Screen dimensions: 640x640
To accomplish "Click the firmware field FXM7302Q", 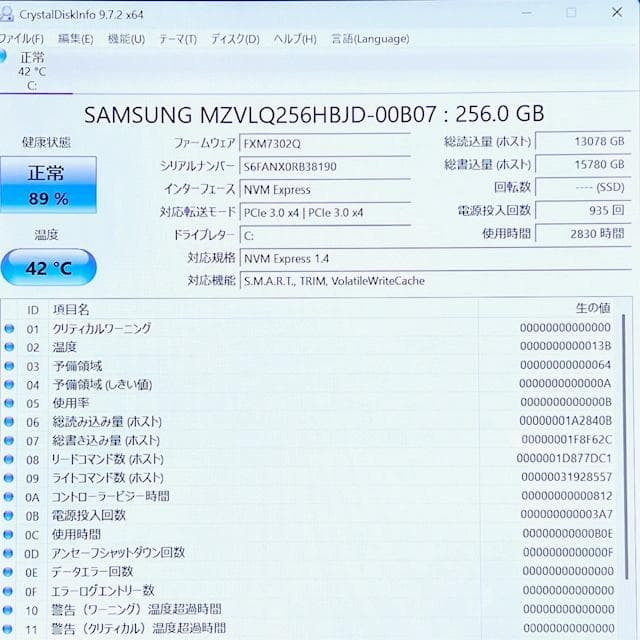I will pos(325,144).
